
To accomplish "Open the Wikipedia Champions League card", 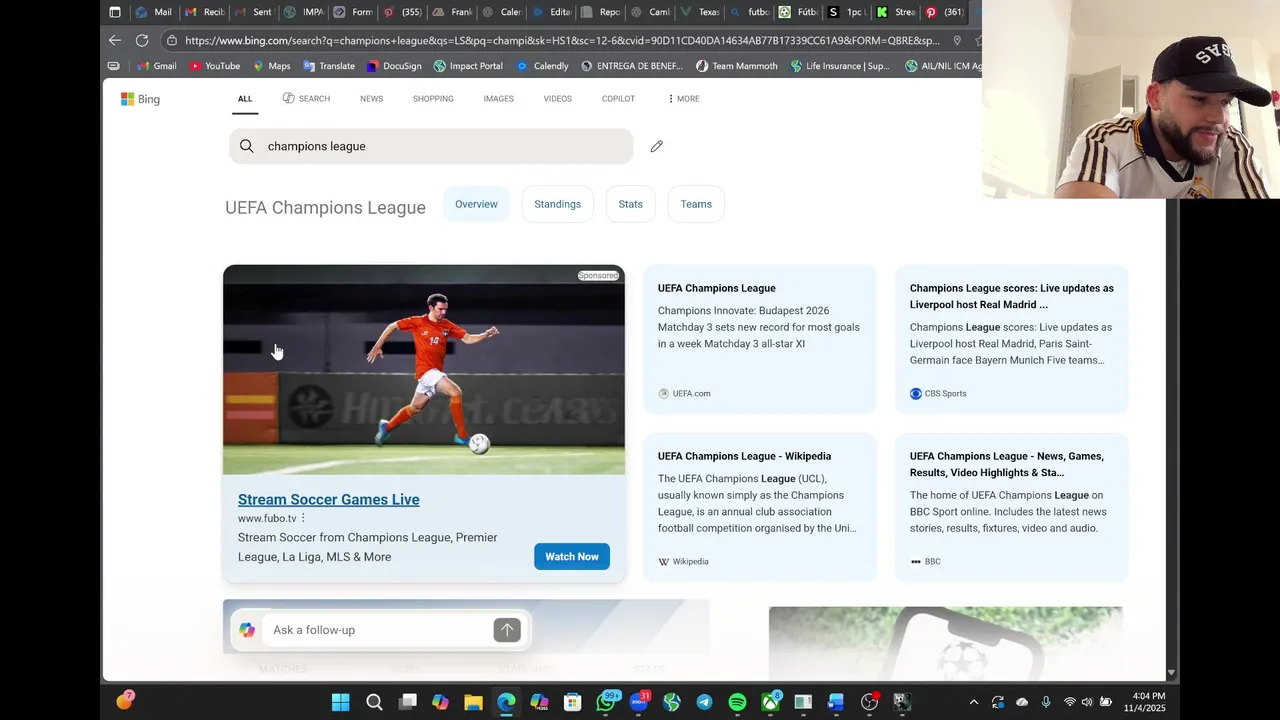I will tap(760, 507).
